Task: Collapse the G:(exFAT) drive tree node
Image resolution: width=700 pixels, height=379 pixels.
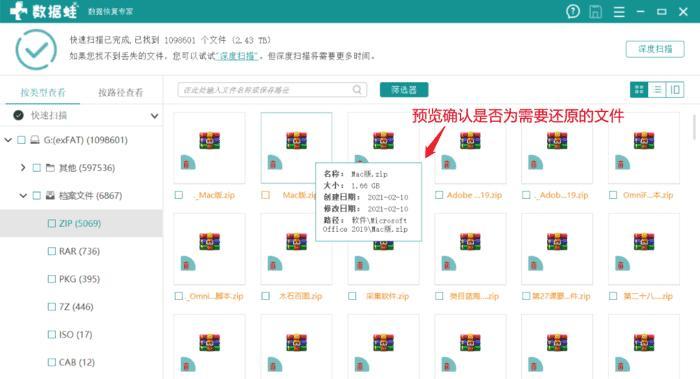Action: 8,140
